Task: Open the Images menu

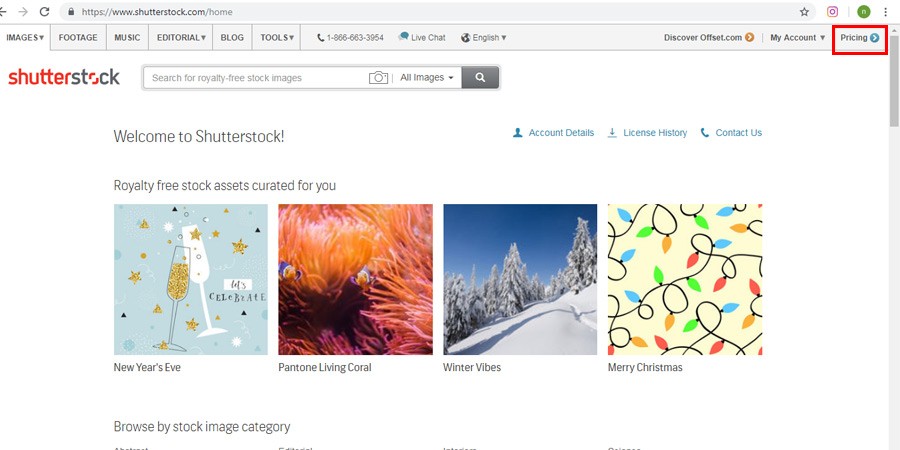Action: pyautogui.click(x=25, y=38)
